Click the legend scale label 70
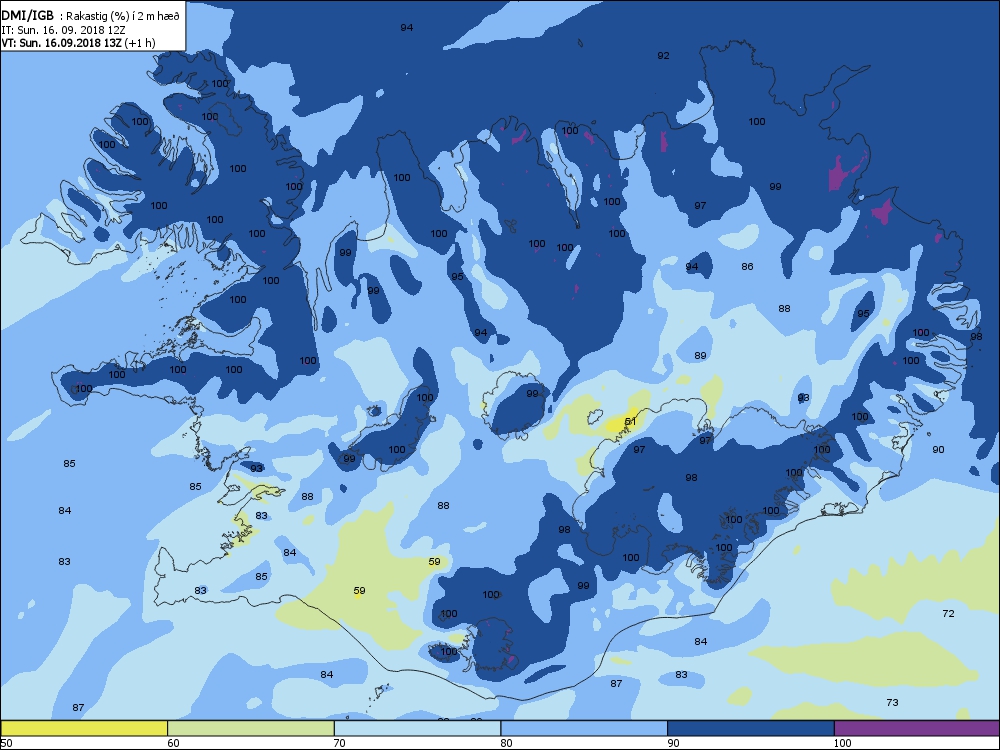Screen dimensions: 1000x750 (x=340, y=743)
